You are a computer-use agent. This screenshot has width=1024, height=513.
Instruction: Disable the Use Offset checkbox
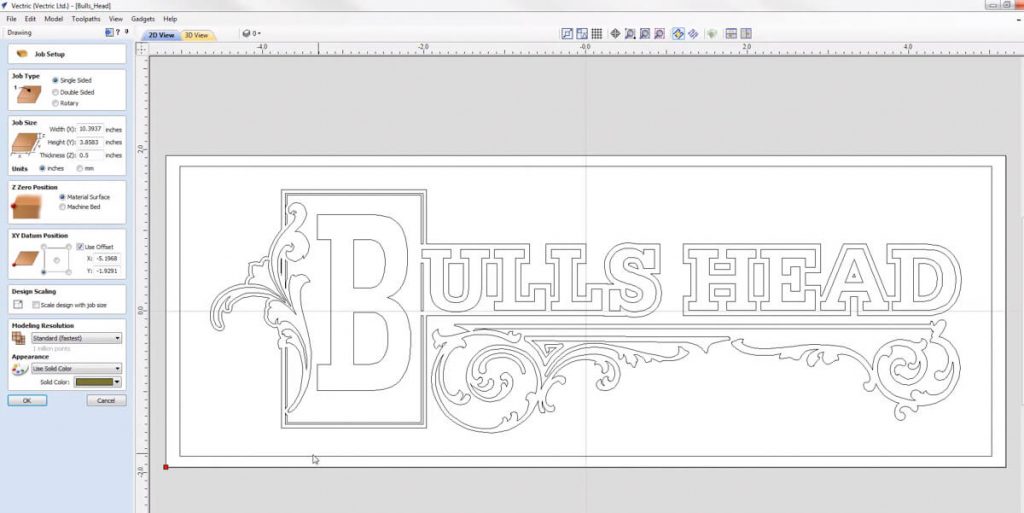[x=80, y=246]
